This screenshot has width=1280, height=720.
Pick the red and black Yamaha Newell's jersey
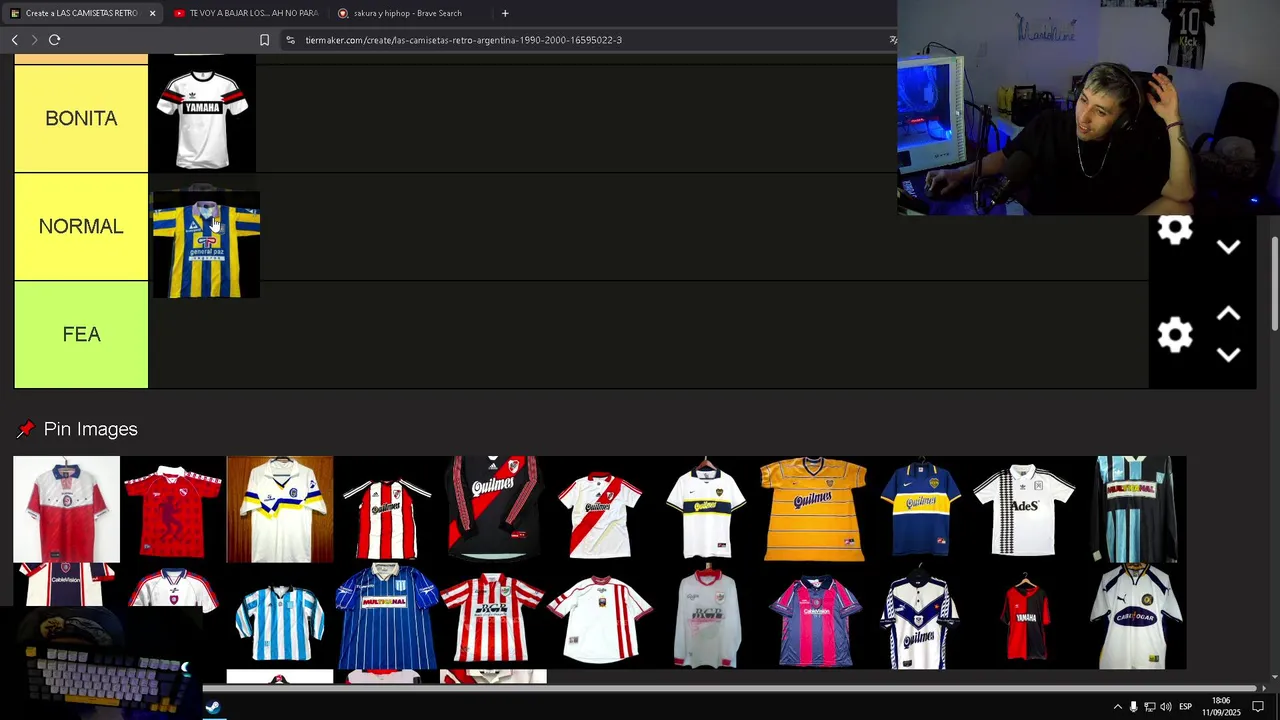1027,616
